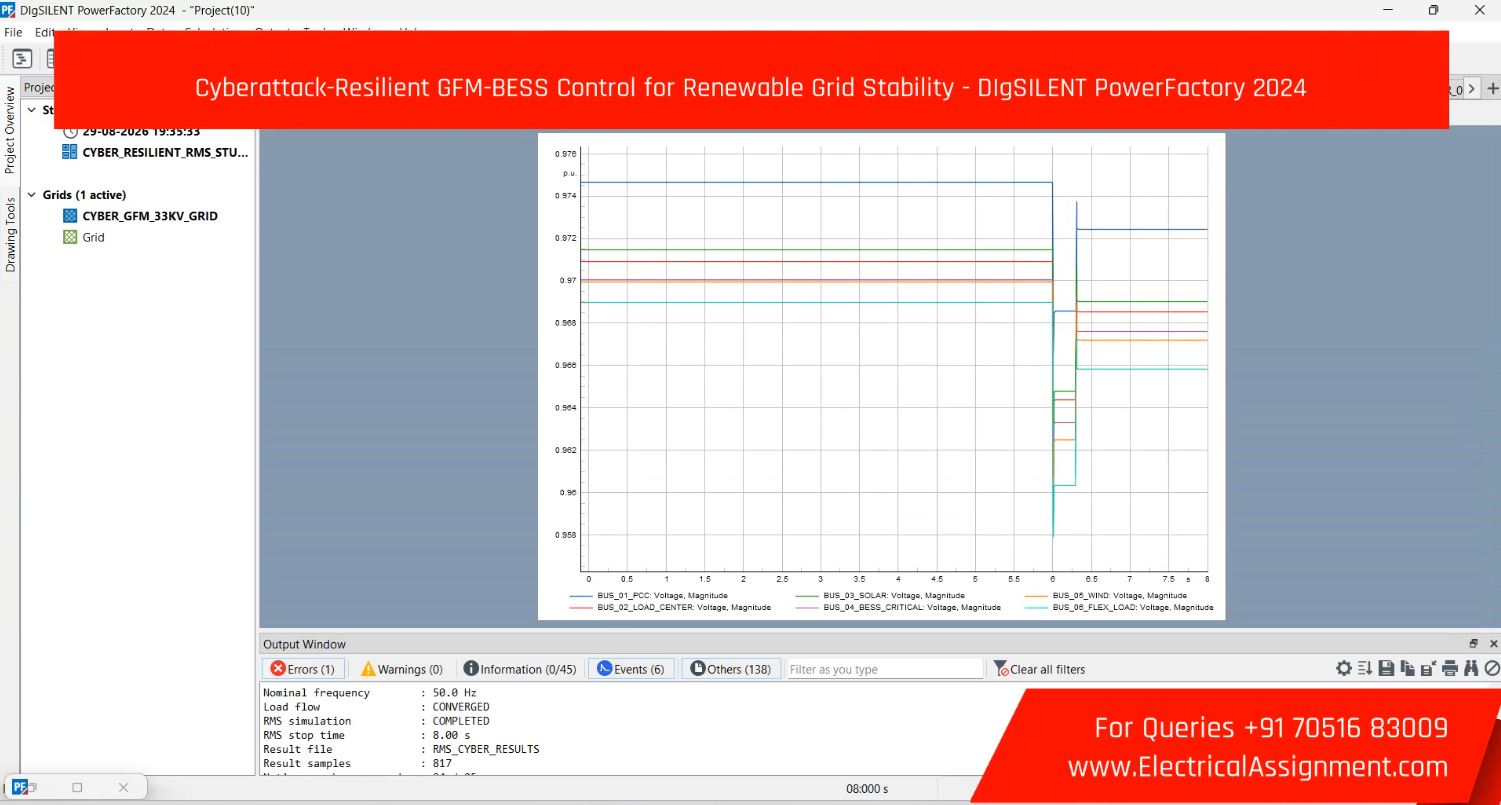Undock the Output Window with the float icon
Screen dimensions: 1501x805
pos(1473,644)
